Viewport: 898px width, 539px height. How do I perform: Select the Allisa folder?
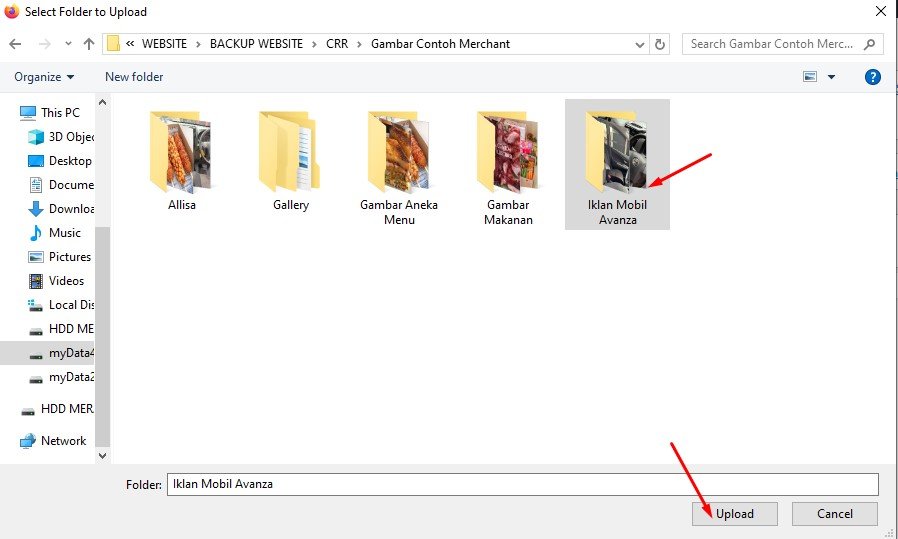coord(181,160)
